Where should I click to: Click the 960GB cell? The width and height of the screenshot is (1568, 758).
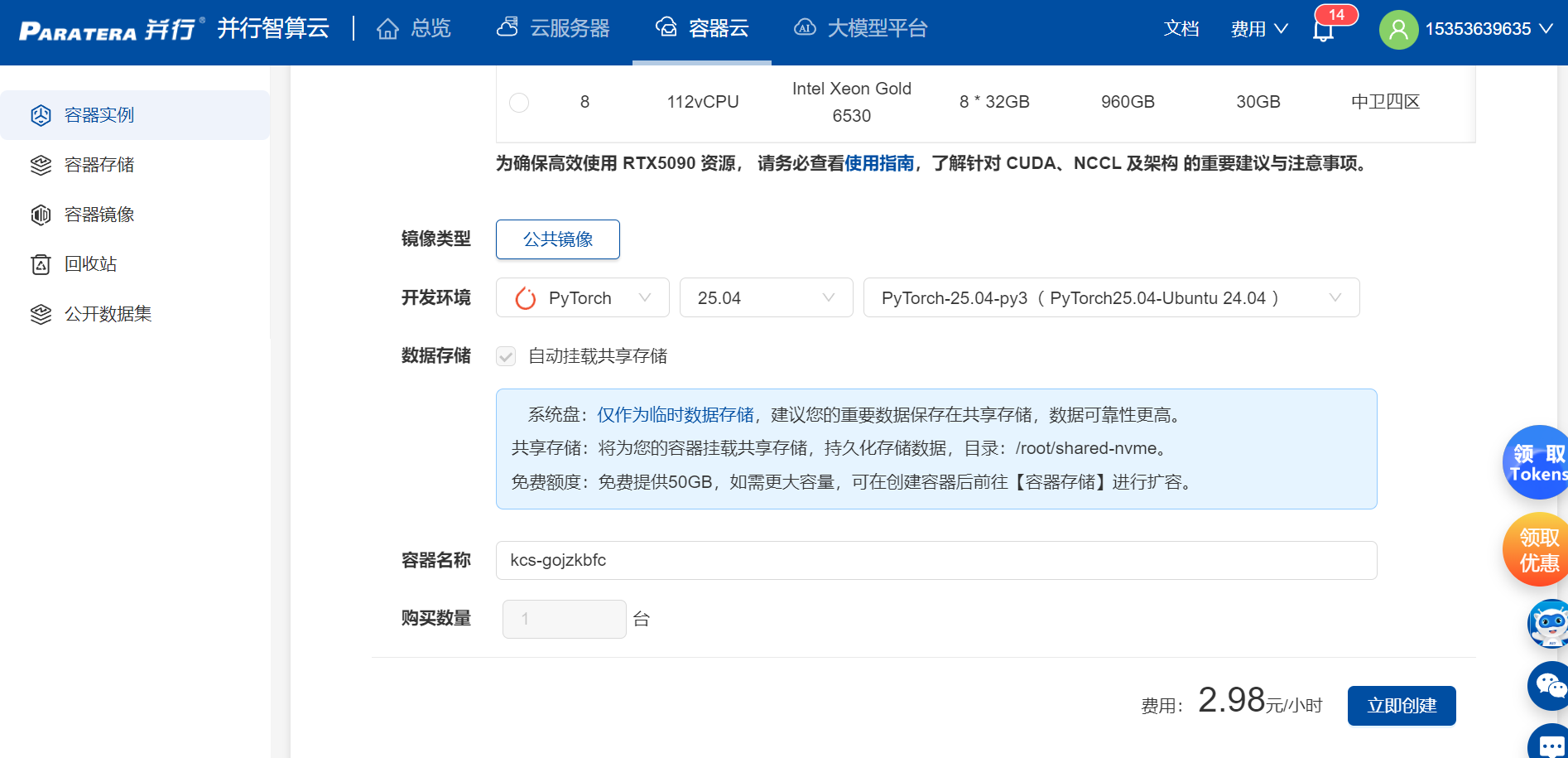point(1128,102)
